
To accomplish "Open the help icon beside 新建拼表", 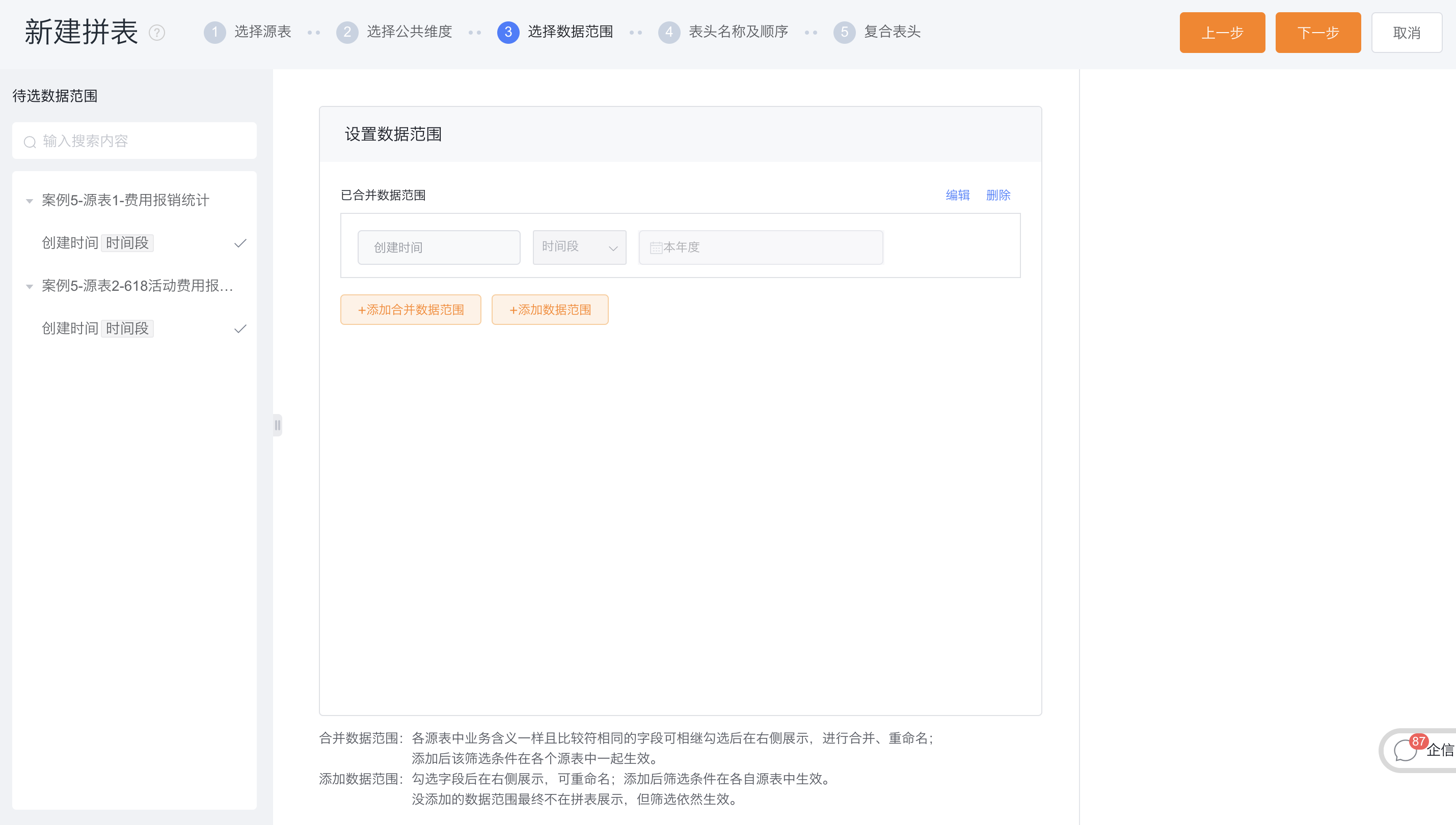I will (157, 33).
